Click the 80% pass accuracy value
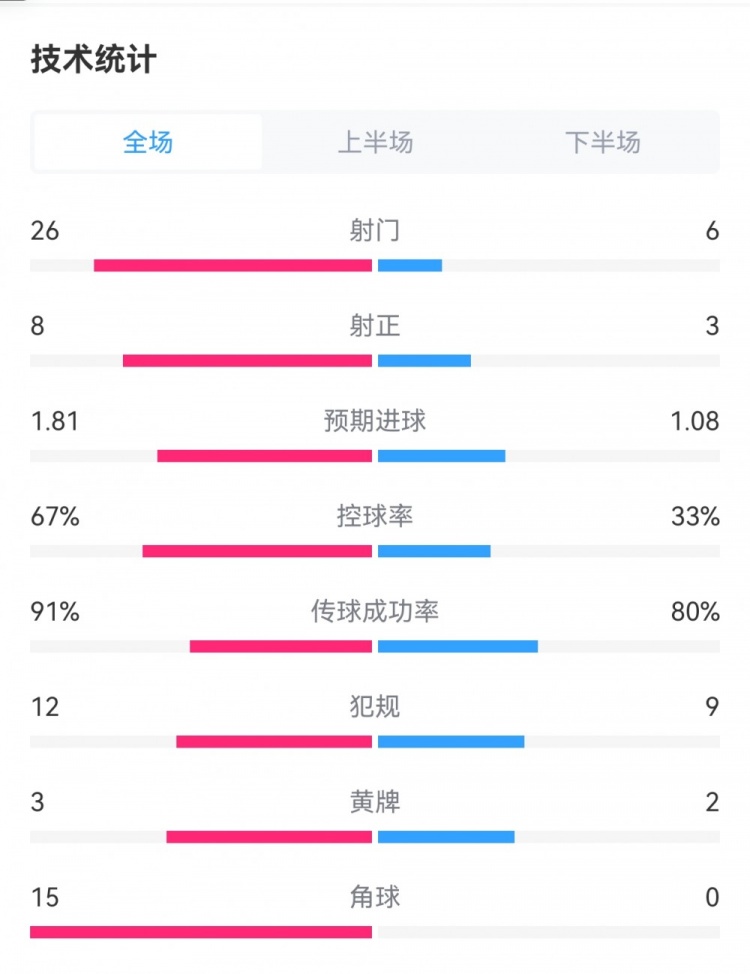750x974 pixels. pos(696,611)
